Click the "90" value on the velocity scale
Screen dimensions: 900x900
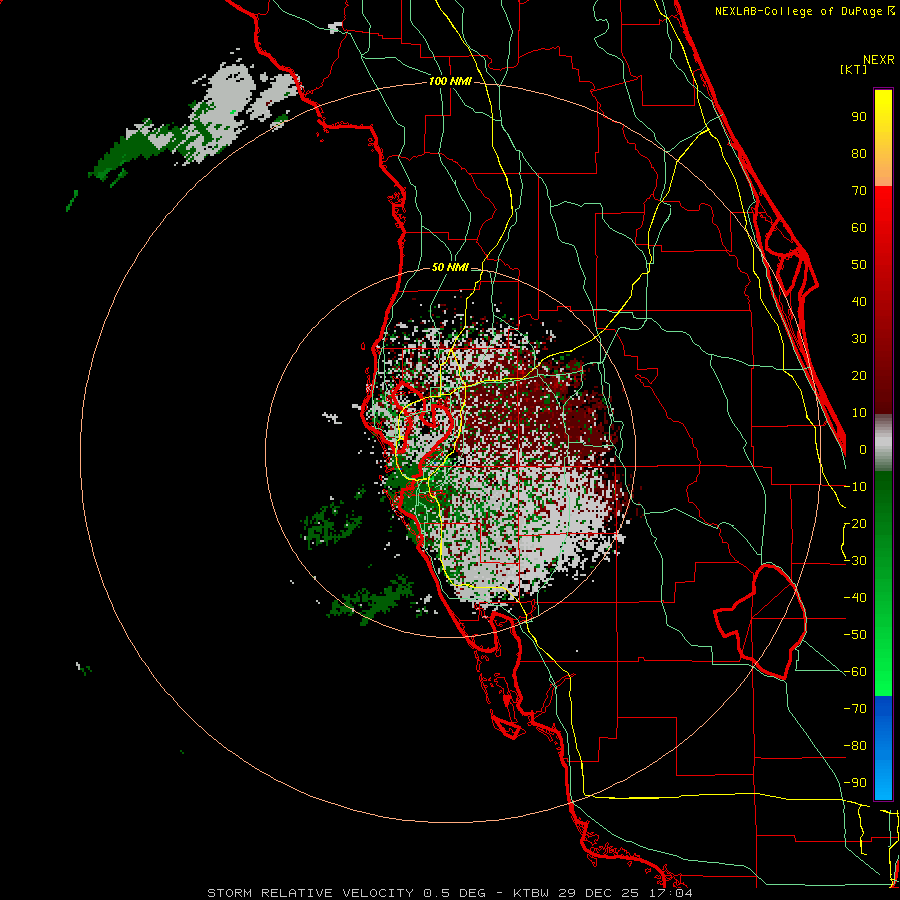pyautogui.click(x=859, y=117)
